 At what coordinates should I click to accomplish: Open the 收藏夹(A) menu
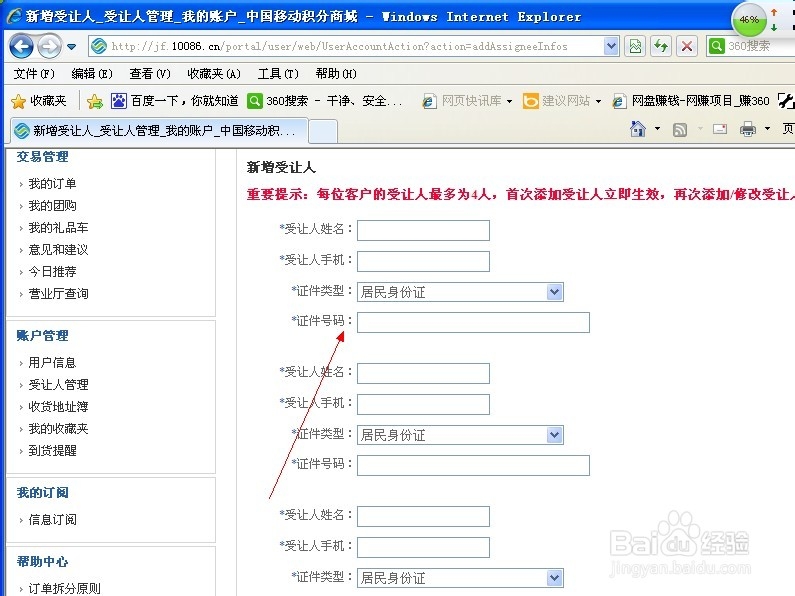[213, 74]
